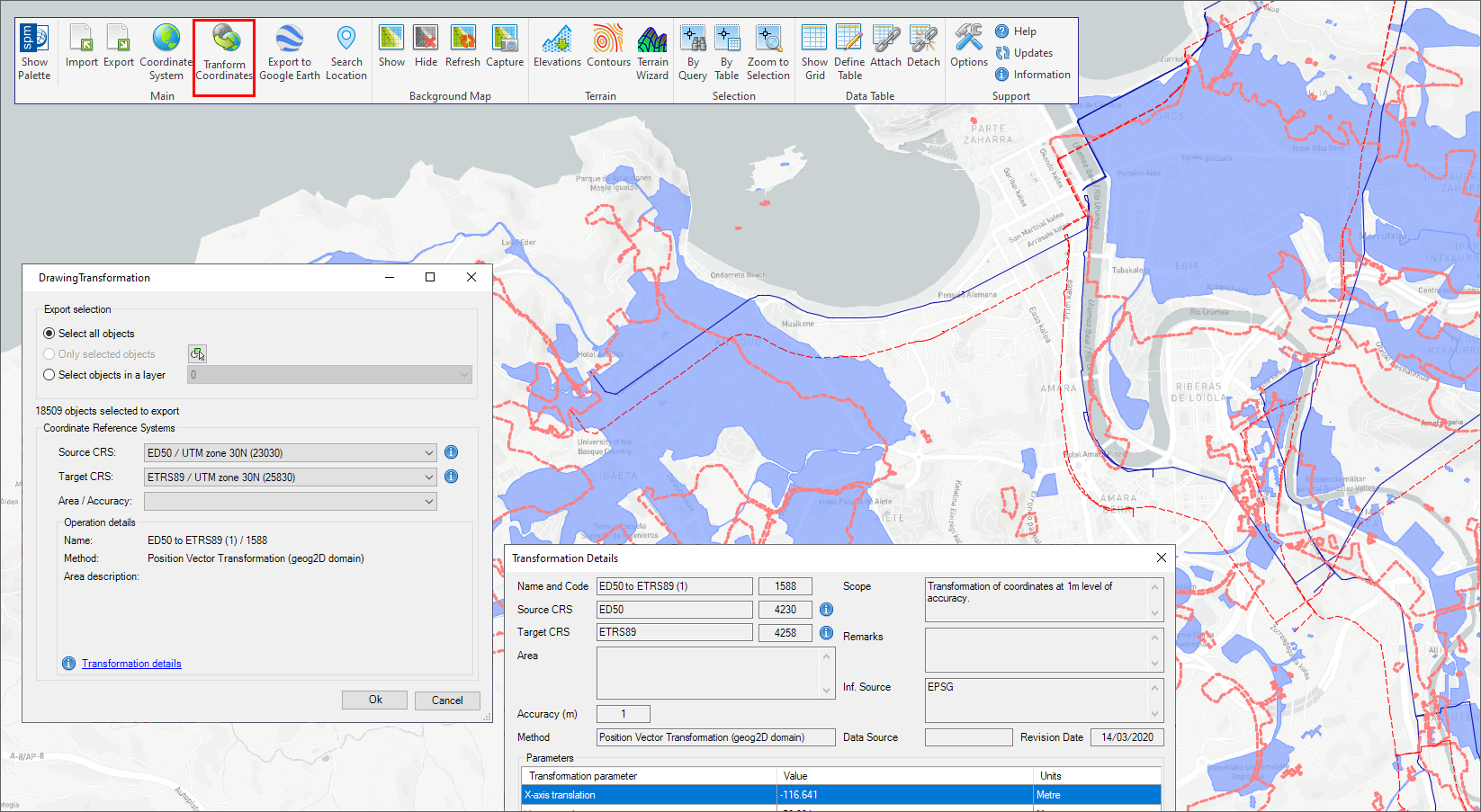This screenshot has height=812, width=1481.
Task: Choose the Only selected objects option
Action: (99, 354)
